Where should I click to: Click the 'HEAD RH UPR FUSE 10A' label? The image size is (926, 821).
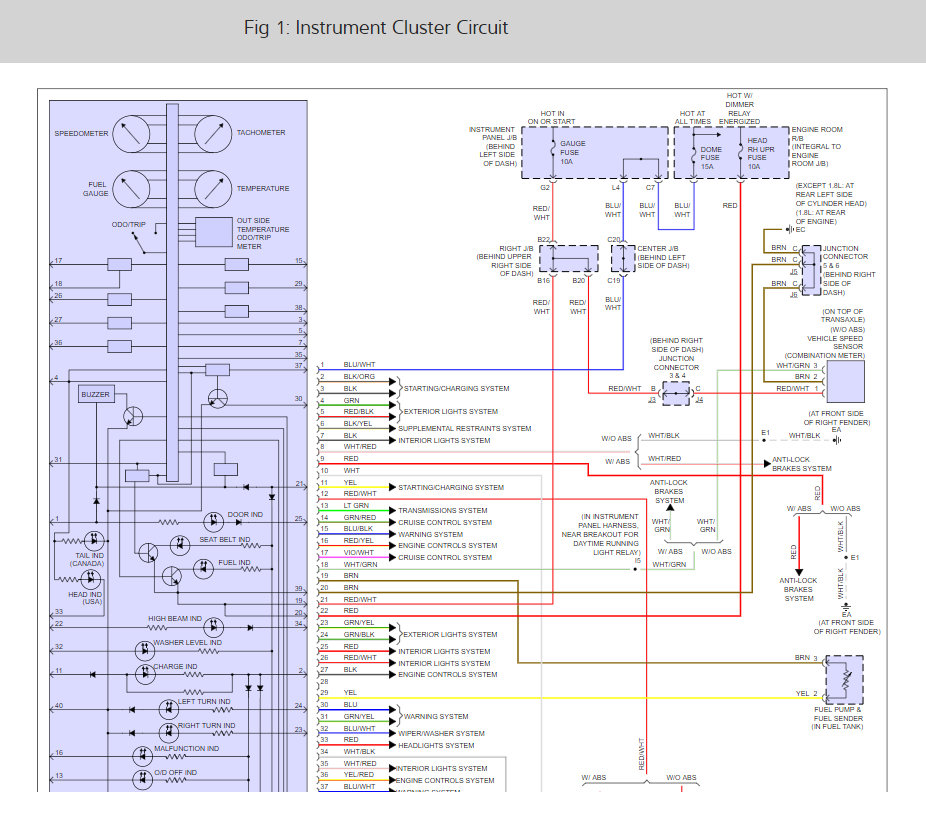pyautogui.click(x=761, y=154)
